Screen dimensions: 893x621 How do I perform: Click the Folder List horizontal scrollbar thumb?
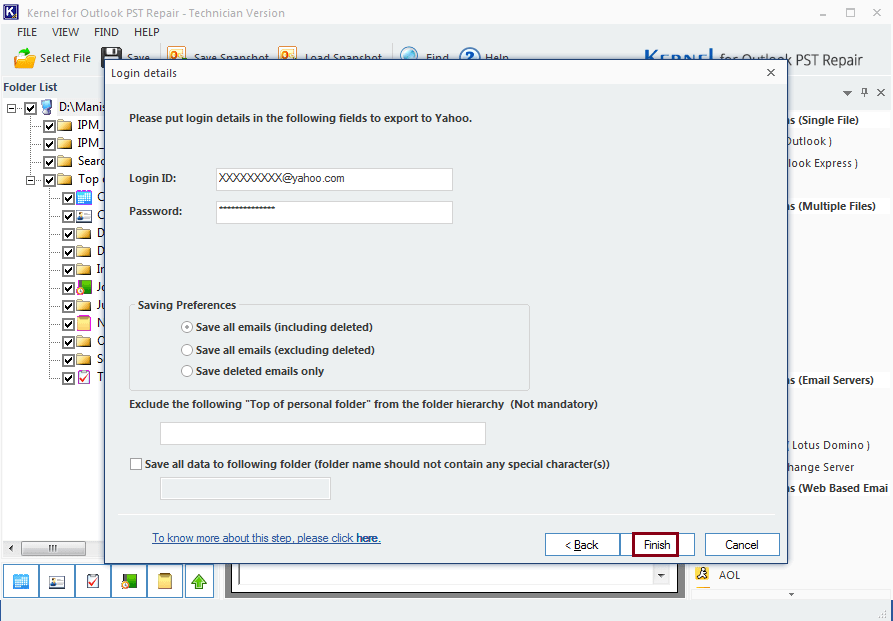(x=54, y=549)
